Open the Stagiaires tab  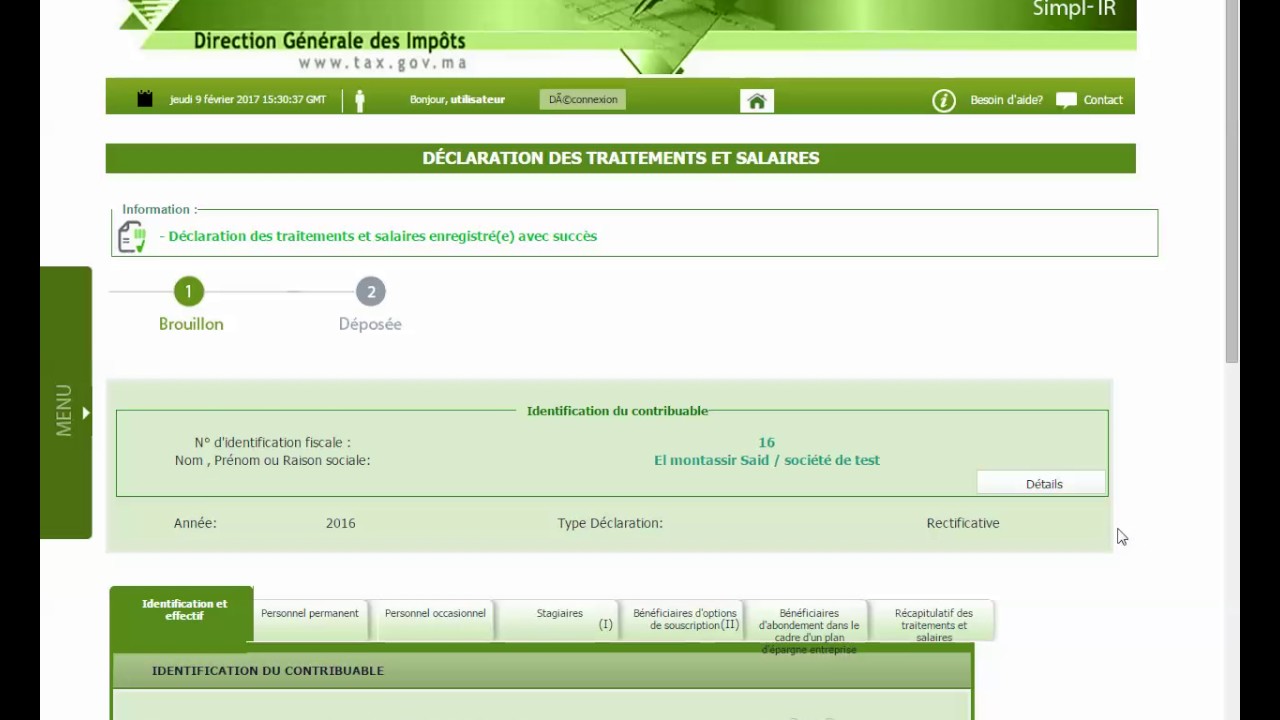[x=559, y=620]
